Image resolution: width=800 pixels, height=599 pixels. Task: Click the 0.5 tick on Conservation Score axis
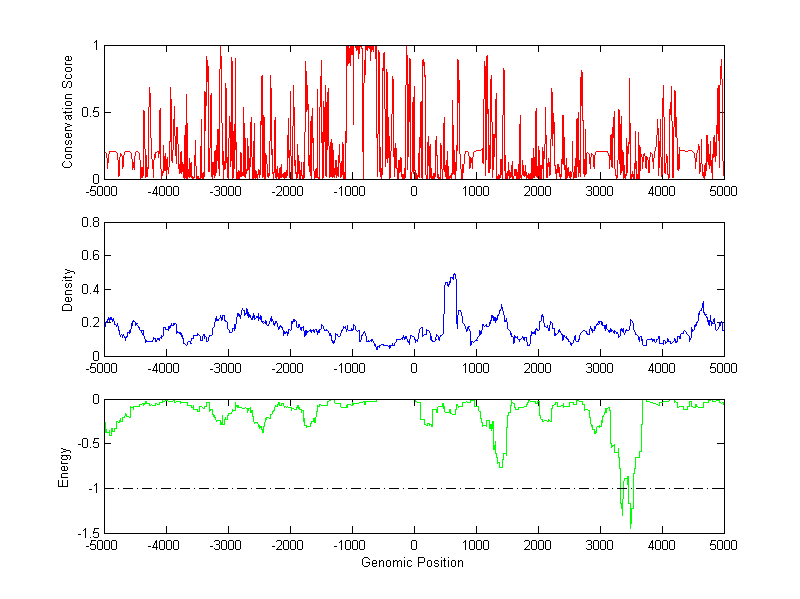click(88, 112)
